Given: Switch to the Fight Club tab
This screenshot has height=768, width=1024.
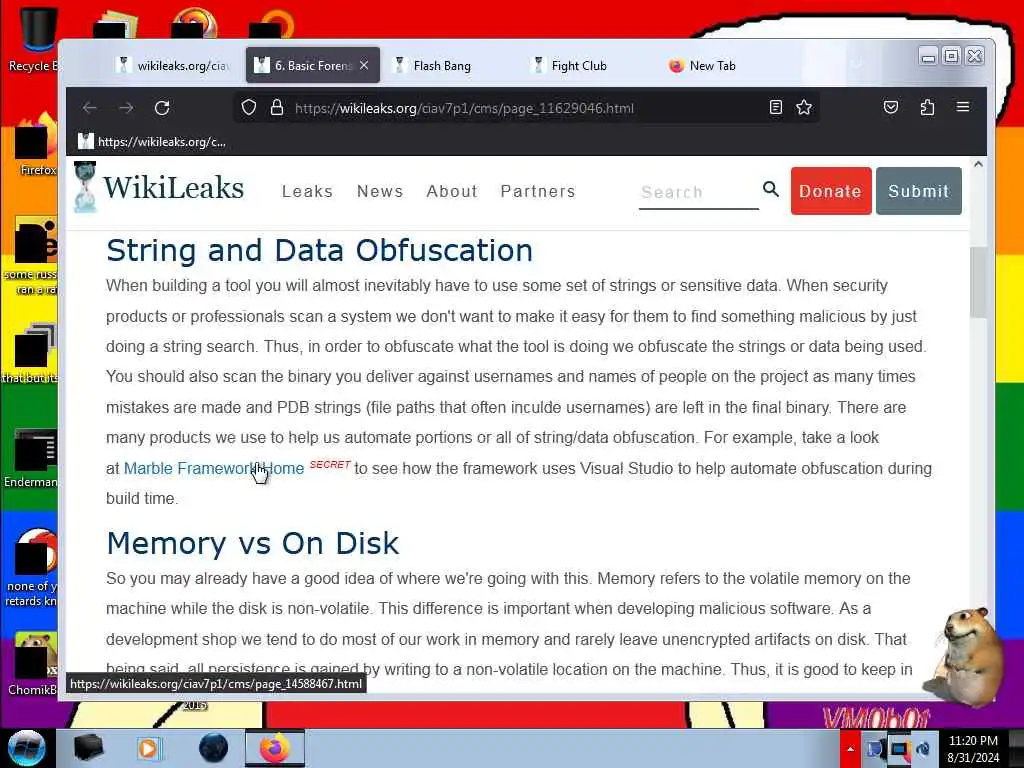Looking at the screenshot, I should (579, 65).
